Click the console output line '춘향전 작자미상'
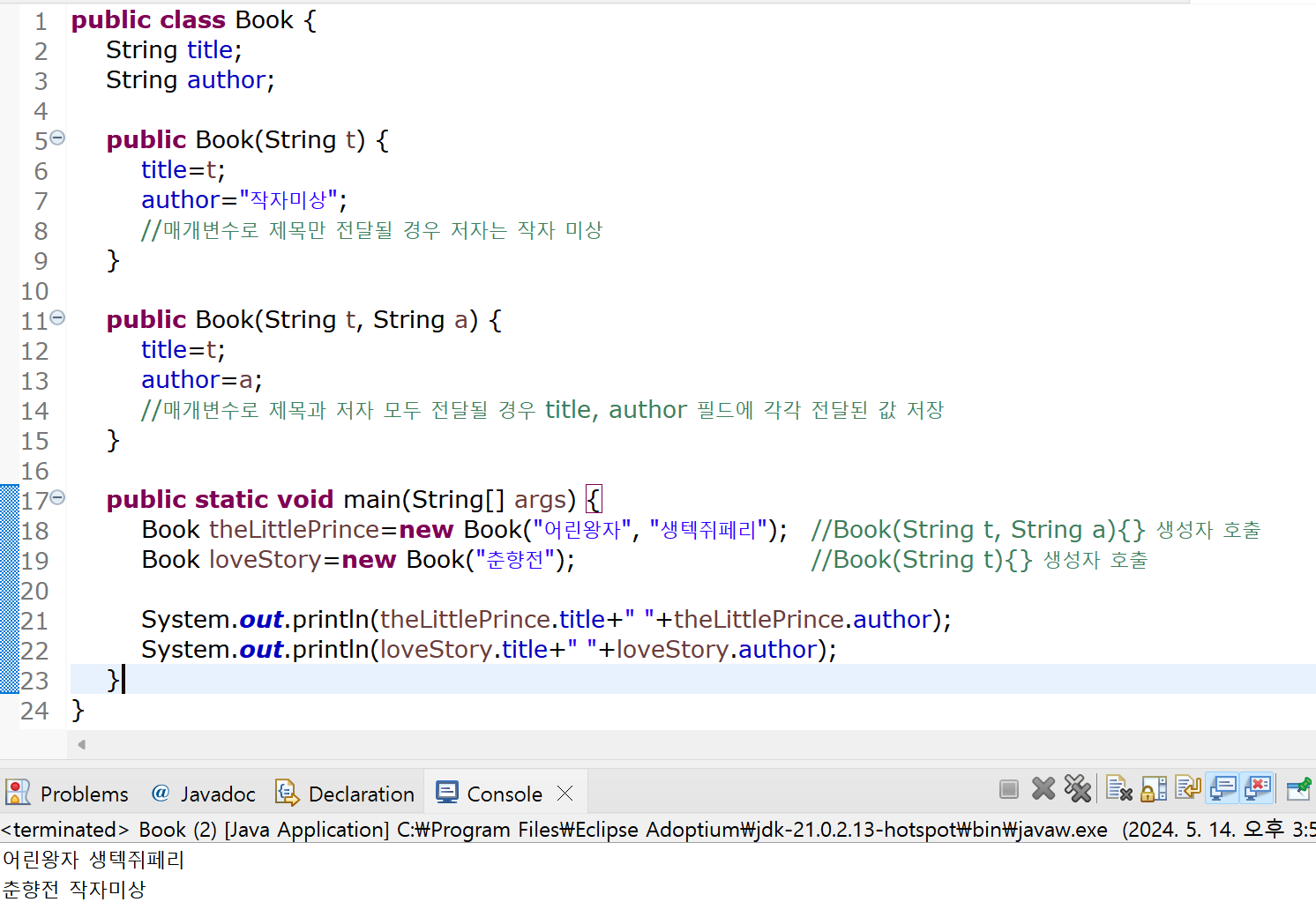 (74, 890)
